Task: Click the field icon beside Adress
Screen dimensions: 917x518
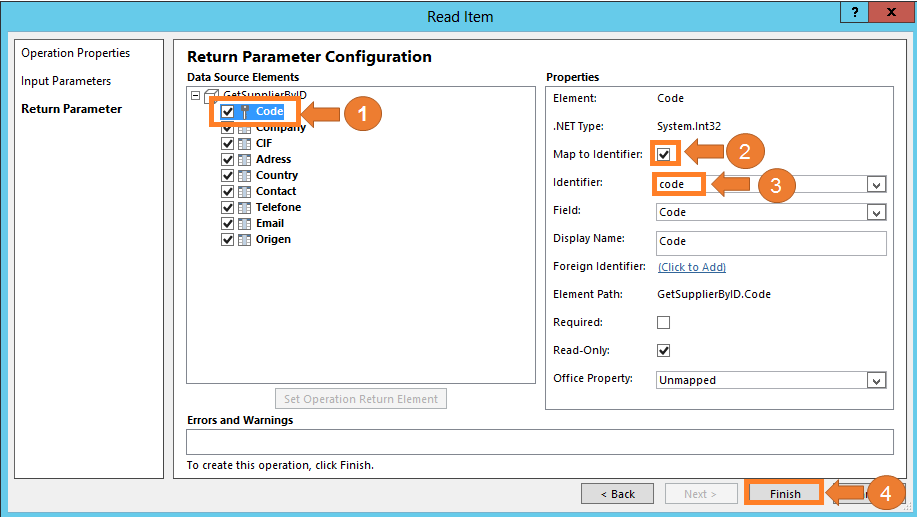Action: click(245, 159)
